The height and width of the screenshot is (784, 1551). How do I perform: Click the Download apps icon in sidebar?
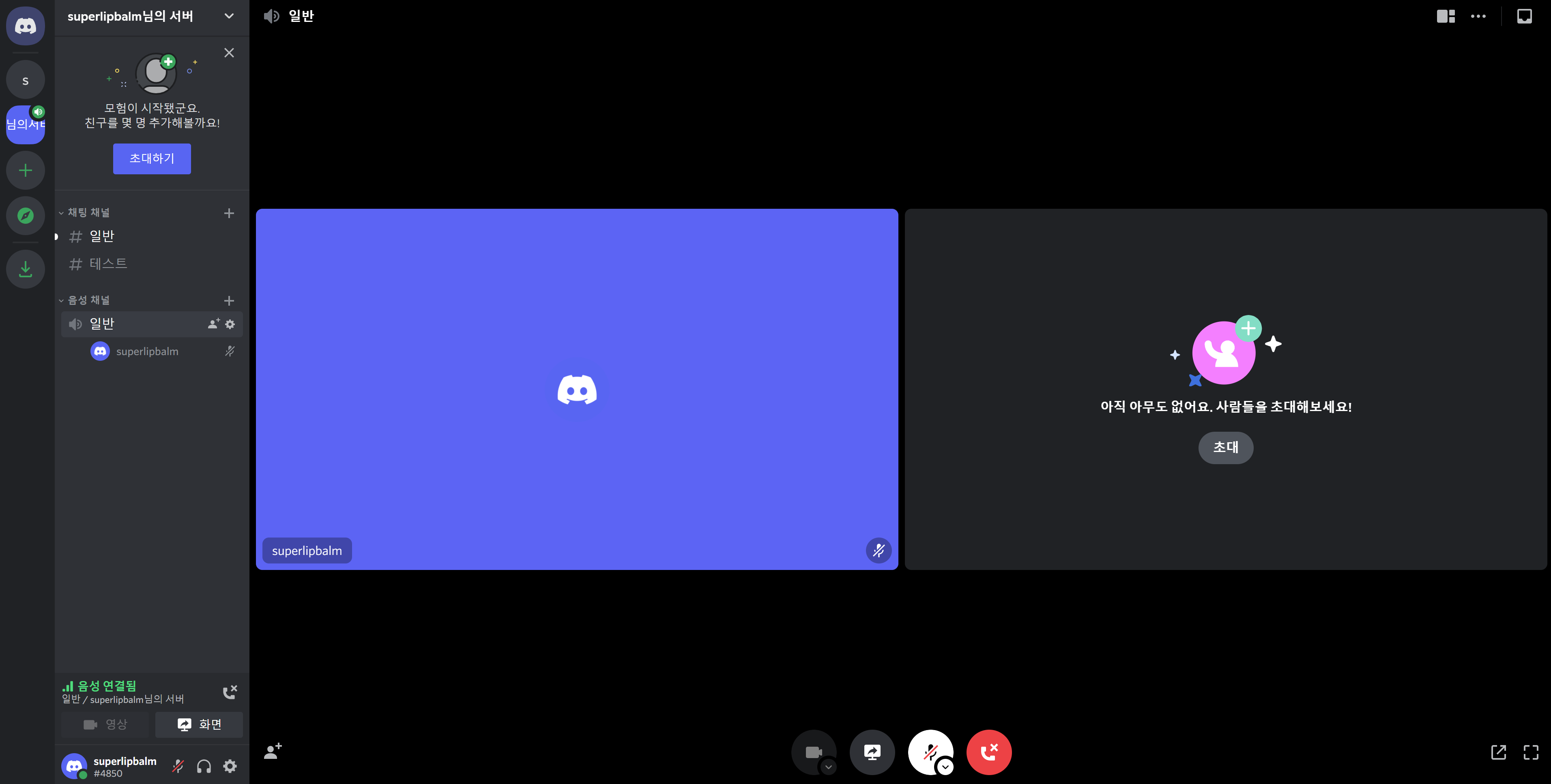[x=25, y=268]
